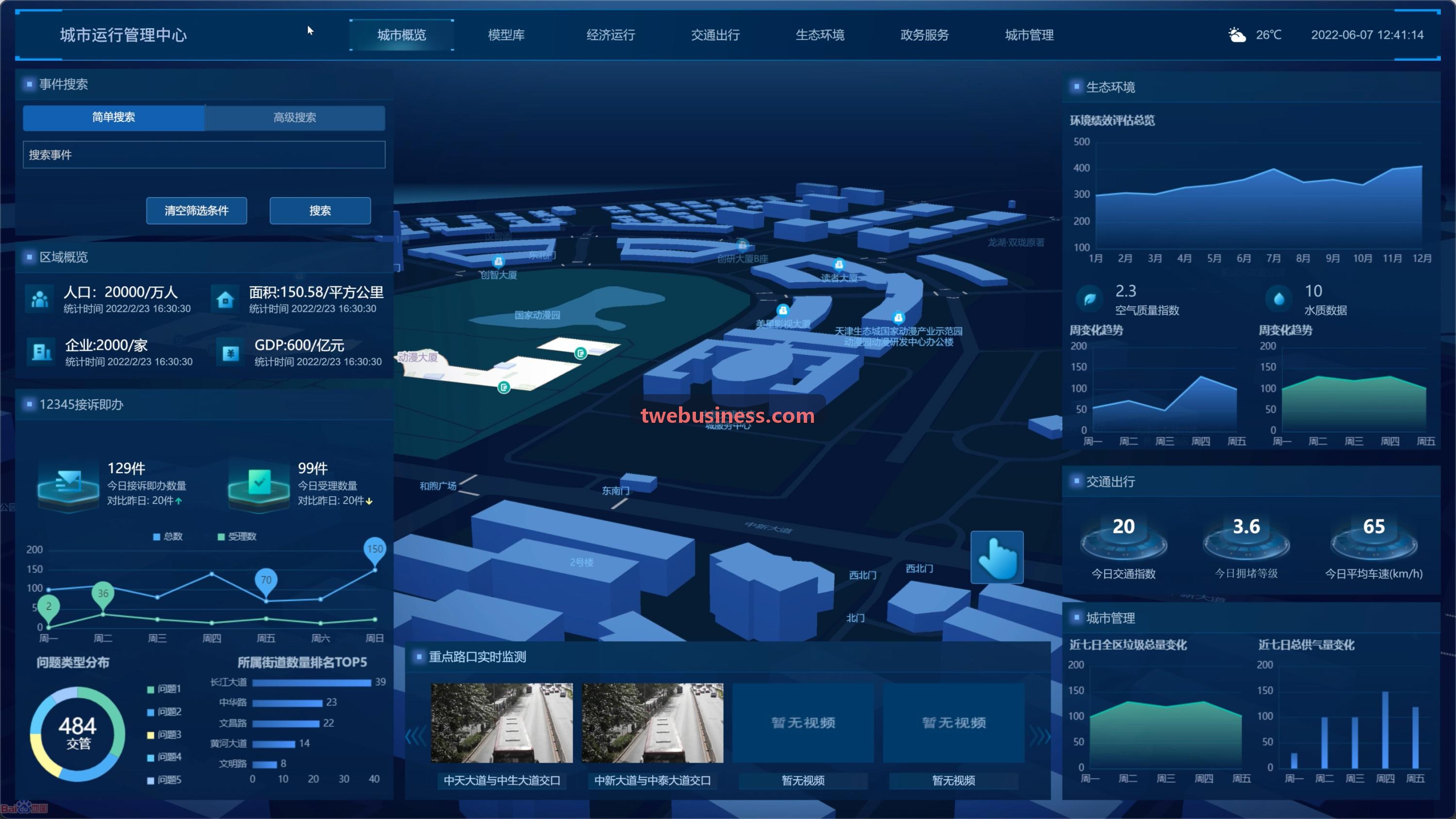This screenshot has width=1456, height=819.
Task: Open 模型库 in navigation
Action: click(506, 35)
